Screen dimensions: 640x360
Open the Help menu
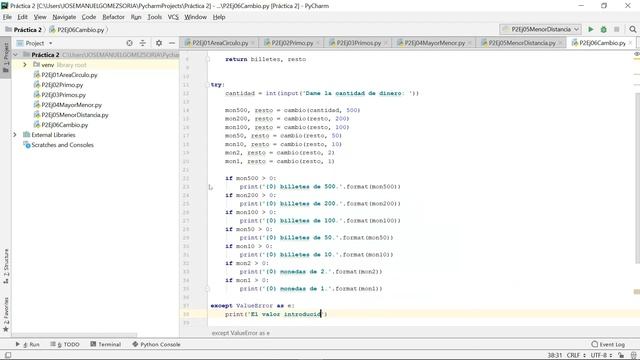coord(219,17)
